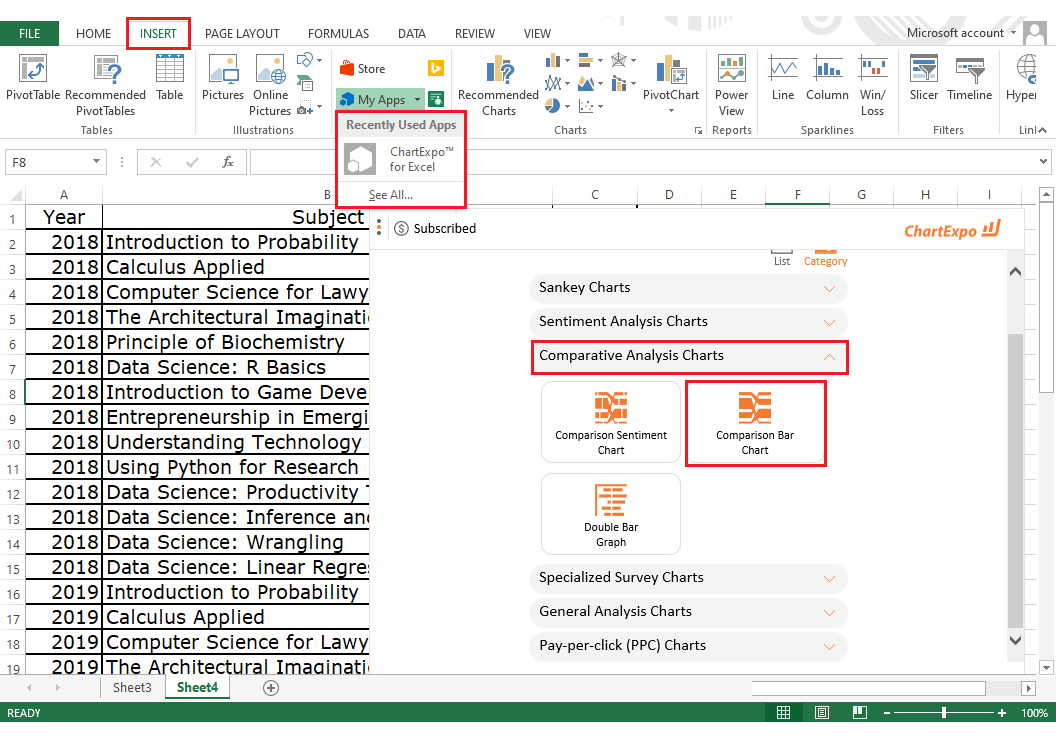The width and height of the screenshot is (1056, 738).
Task: Open the Office Store app button
Action: [x=363, y=69]
